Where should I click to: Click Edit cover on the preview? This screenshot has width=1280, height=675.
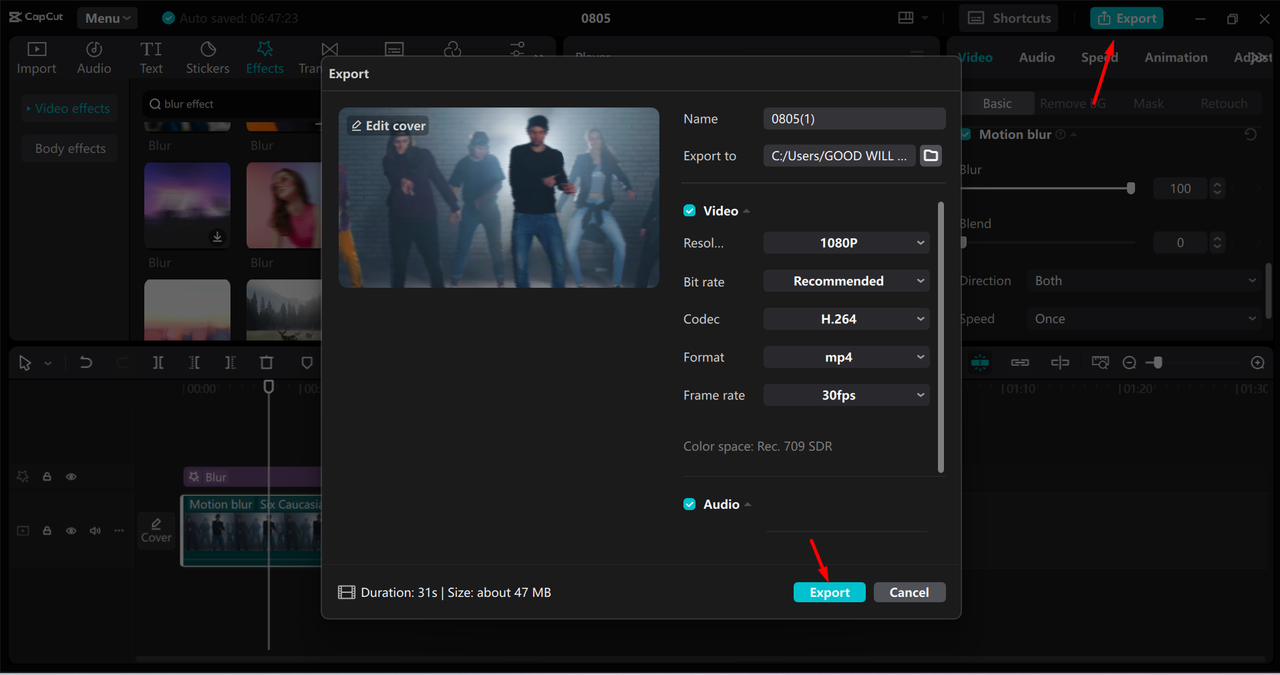pos(388,125)
